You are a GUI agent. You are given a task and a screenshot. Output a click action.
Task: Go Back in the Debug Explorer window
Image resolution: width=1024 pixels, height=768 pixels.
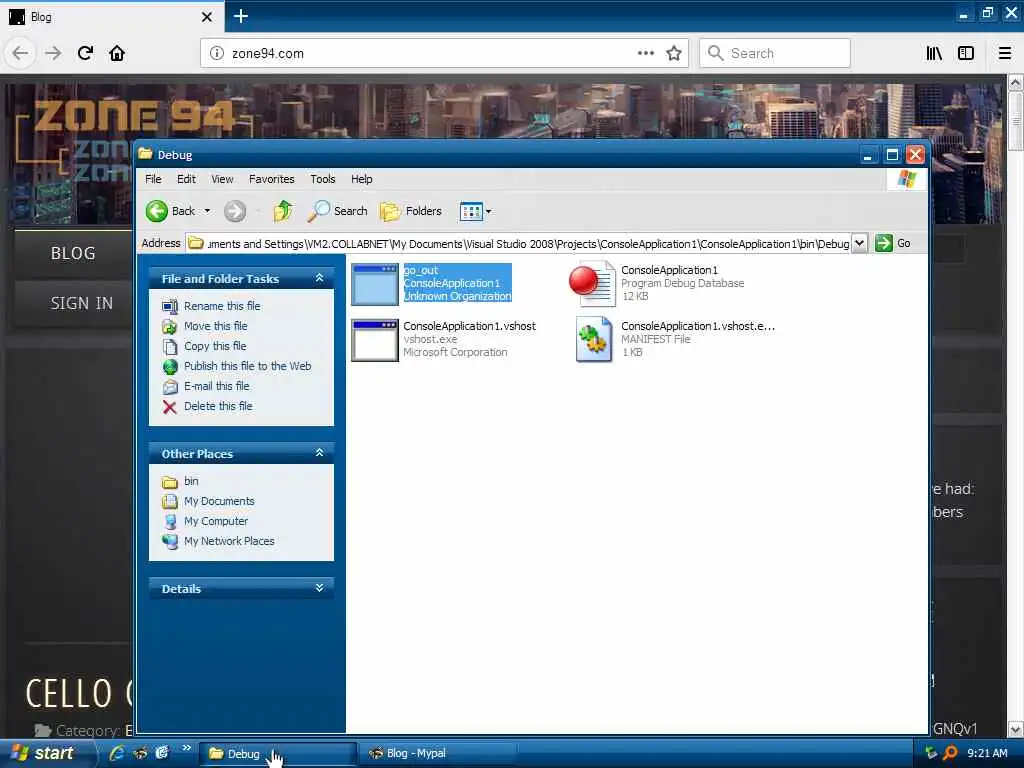click(x=170, y=211)
